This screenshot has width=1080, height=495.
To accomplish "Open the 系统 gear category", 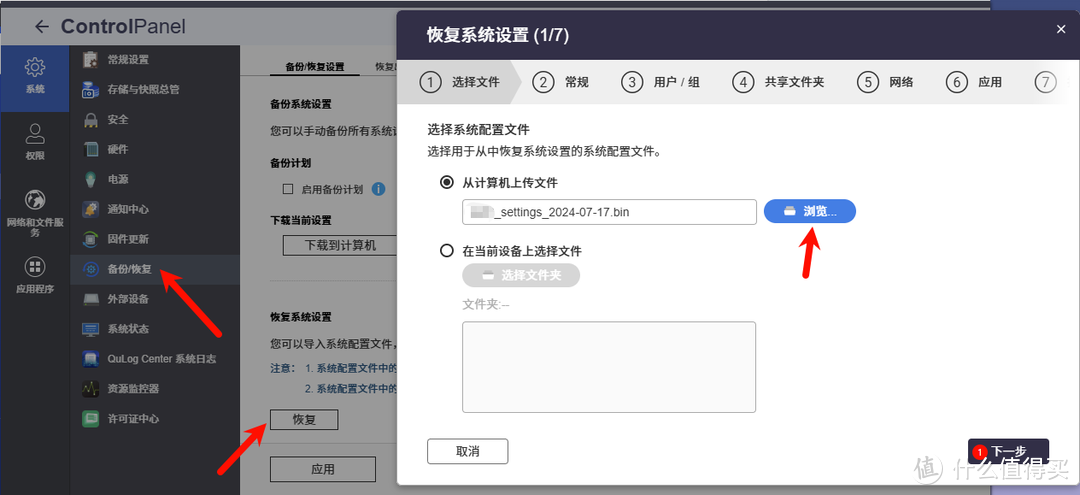I will click(x=34, y=76).
